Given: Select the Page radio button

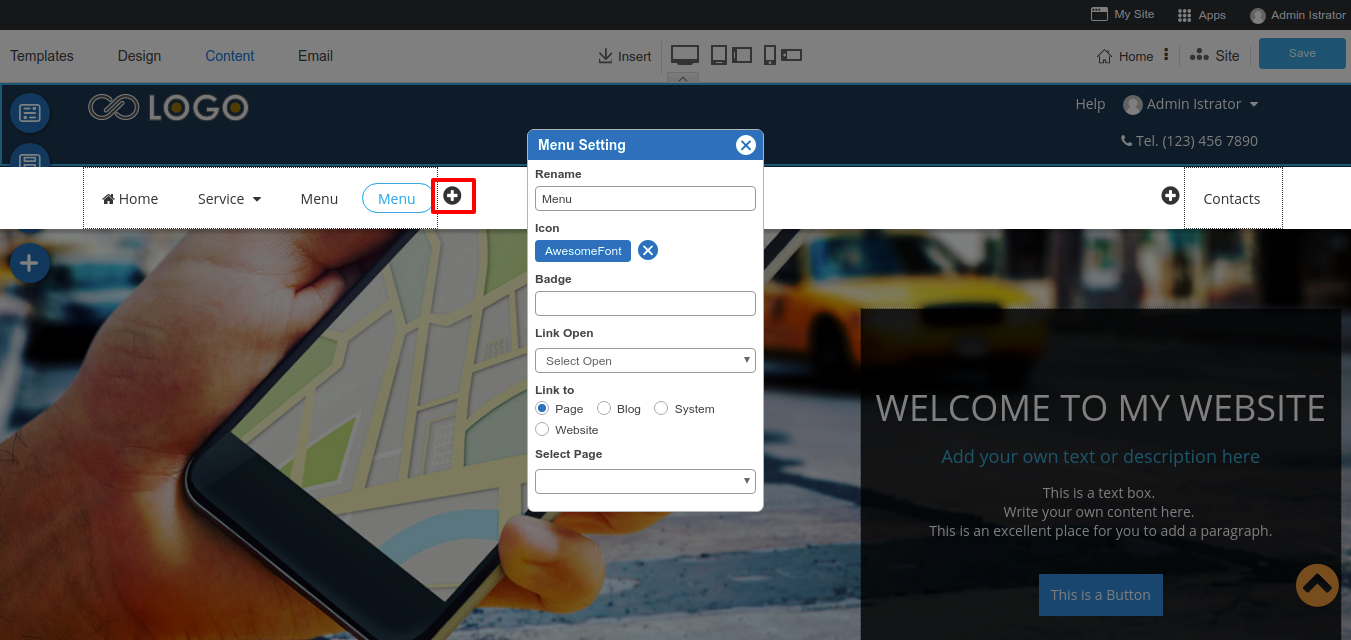Looking at the screenshot, I should [x=542, y=408].
